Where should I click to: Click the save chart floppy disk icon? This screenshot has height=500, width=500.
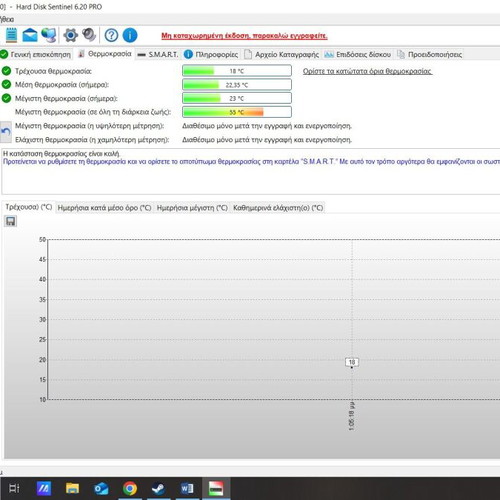pyautogui.click(x=11, y=221)
